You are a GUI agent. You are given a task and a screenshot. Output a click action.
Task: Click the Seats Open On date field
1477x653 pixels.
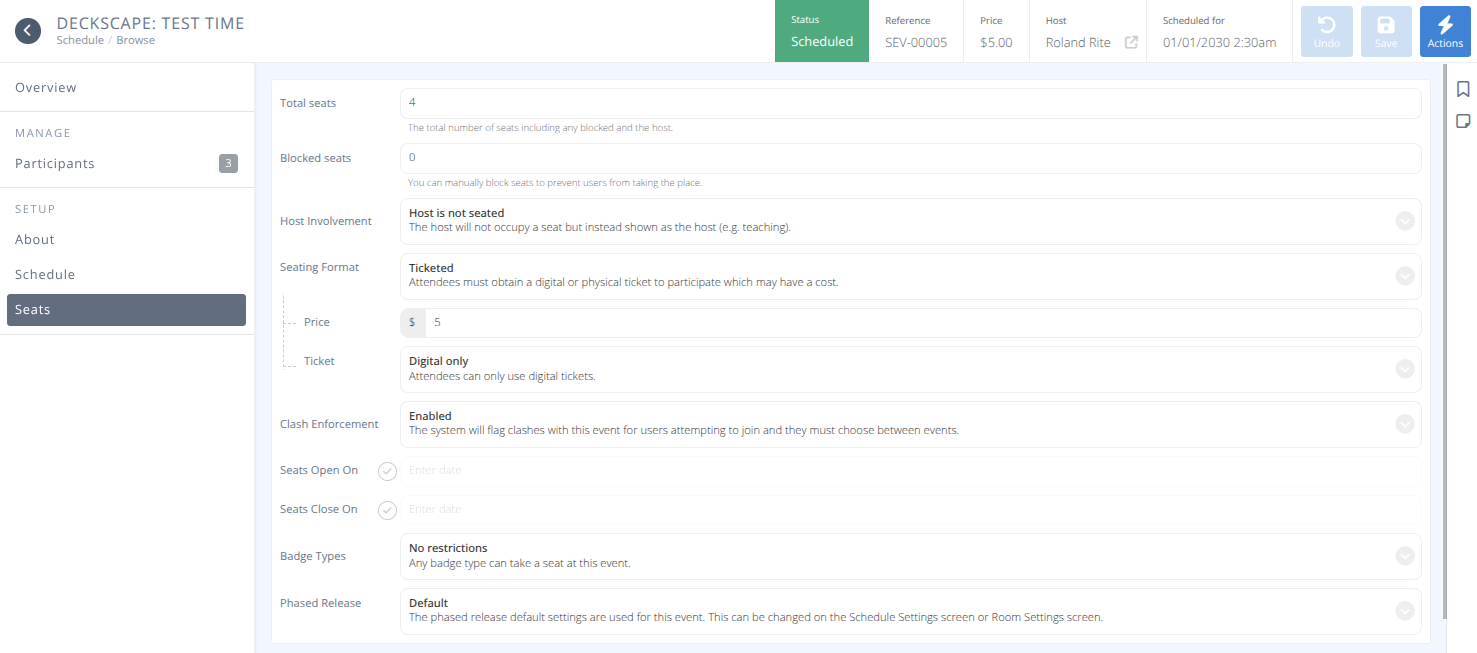coord(910,471)
